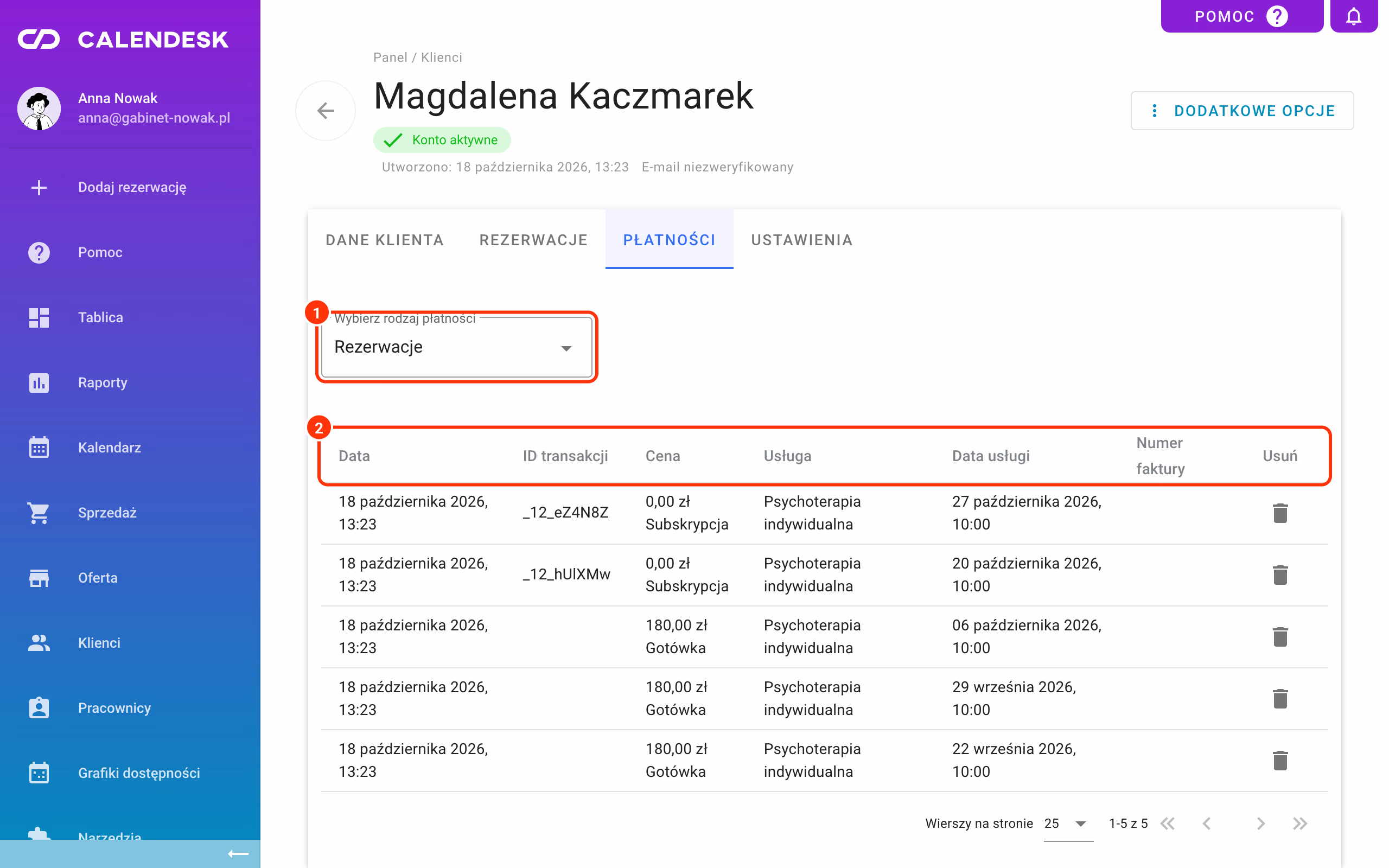Open rows per page dropdown showing 25
1389x868 pixels.
(x=1068, y=824)
